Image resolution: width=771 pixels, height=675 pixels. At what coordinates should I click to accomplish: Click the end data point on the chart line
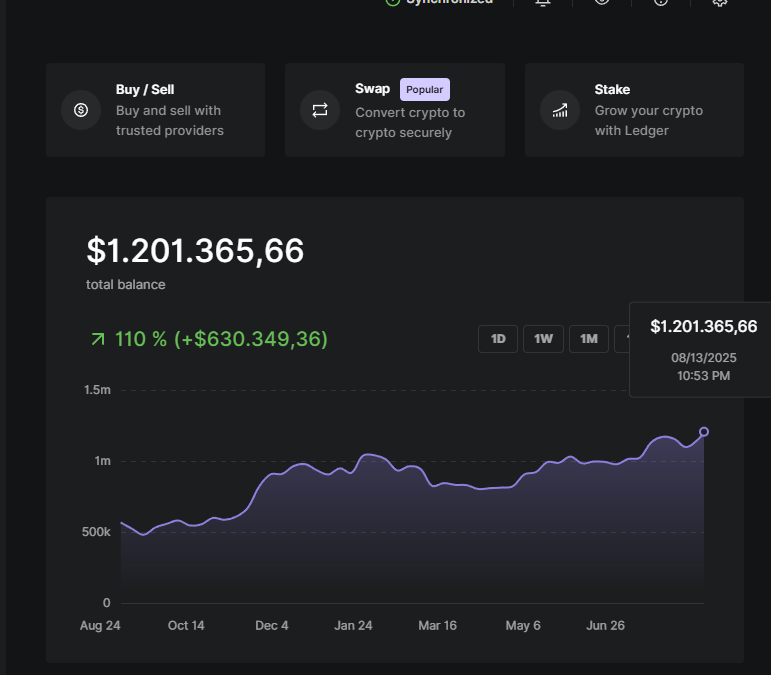point(704,432)
